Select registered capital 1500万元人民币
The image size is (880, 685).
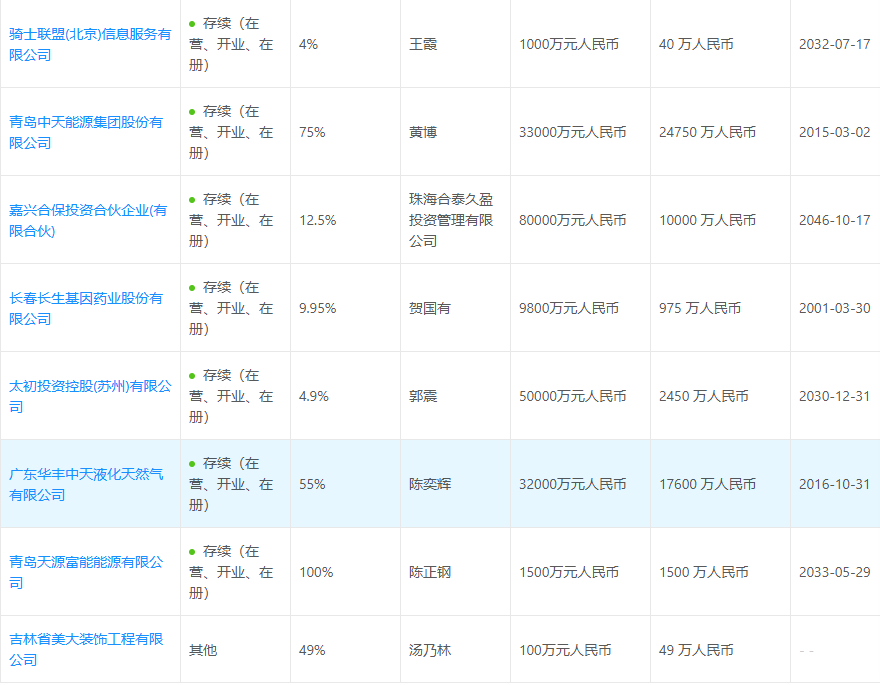[x=569, y=572]
